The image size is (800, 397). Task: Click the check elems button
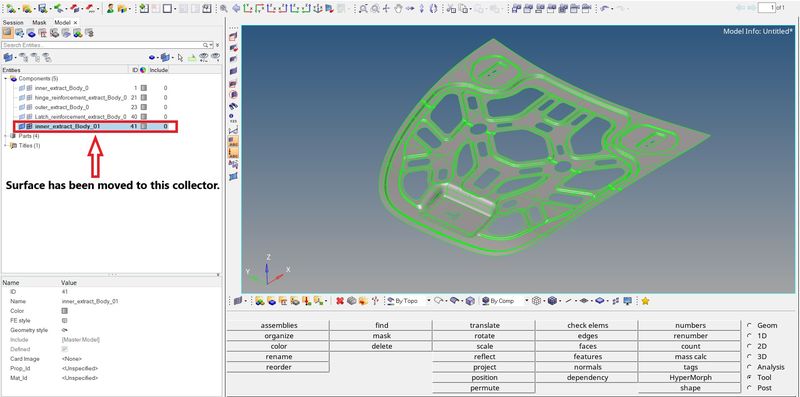click(587, 325)
